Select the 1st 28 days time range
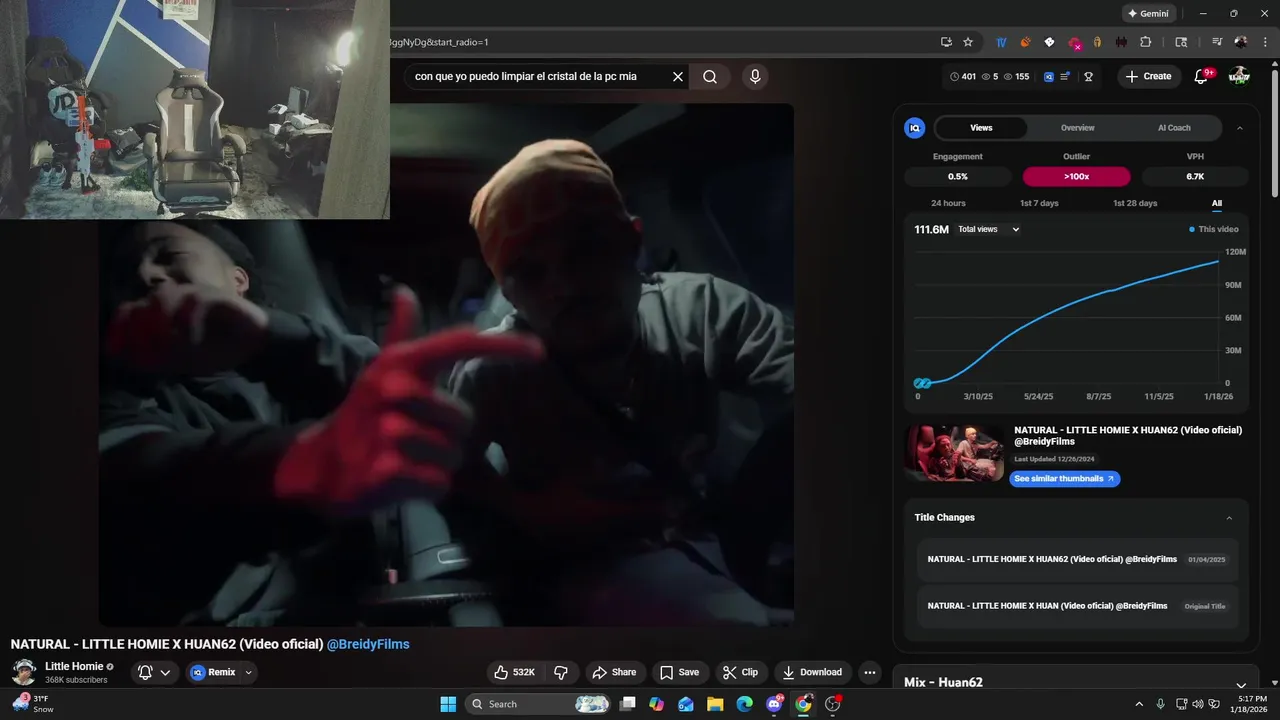 1135,203
